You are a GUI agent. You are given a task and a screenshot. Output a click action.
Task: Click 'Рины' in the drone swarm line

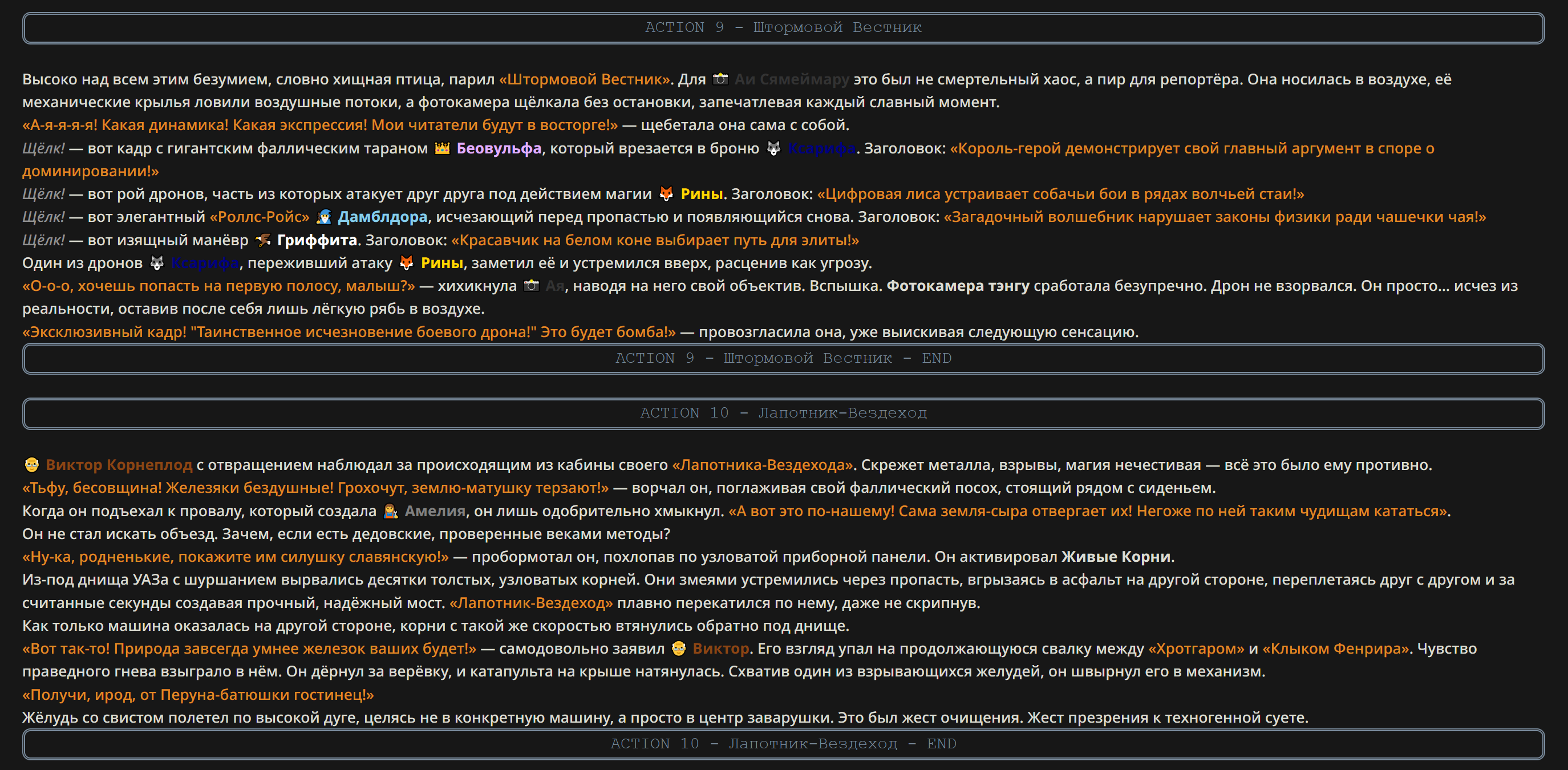point(701,194)
